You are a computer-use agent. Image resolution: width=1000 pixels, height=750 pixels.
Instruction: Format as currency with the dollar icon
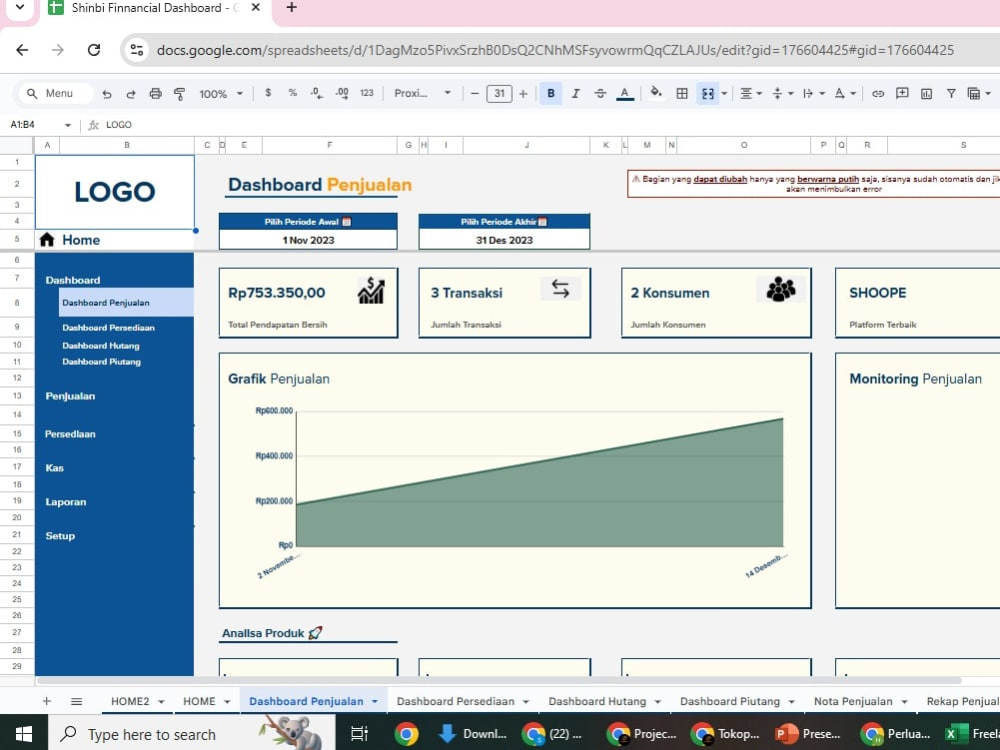(268, 93)
